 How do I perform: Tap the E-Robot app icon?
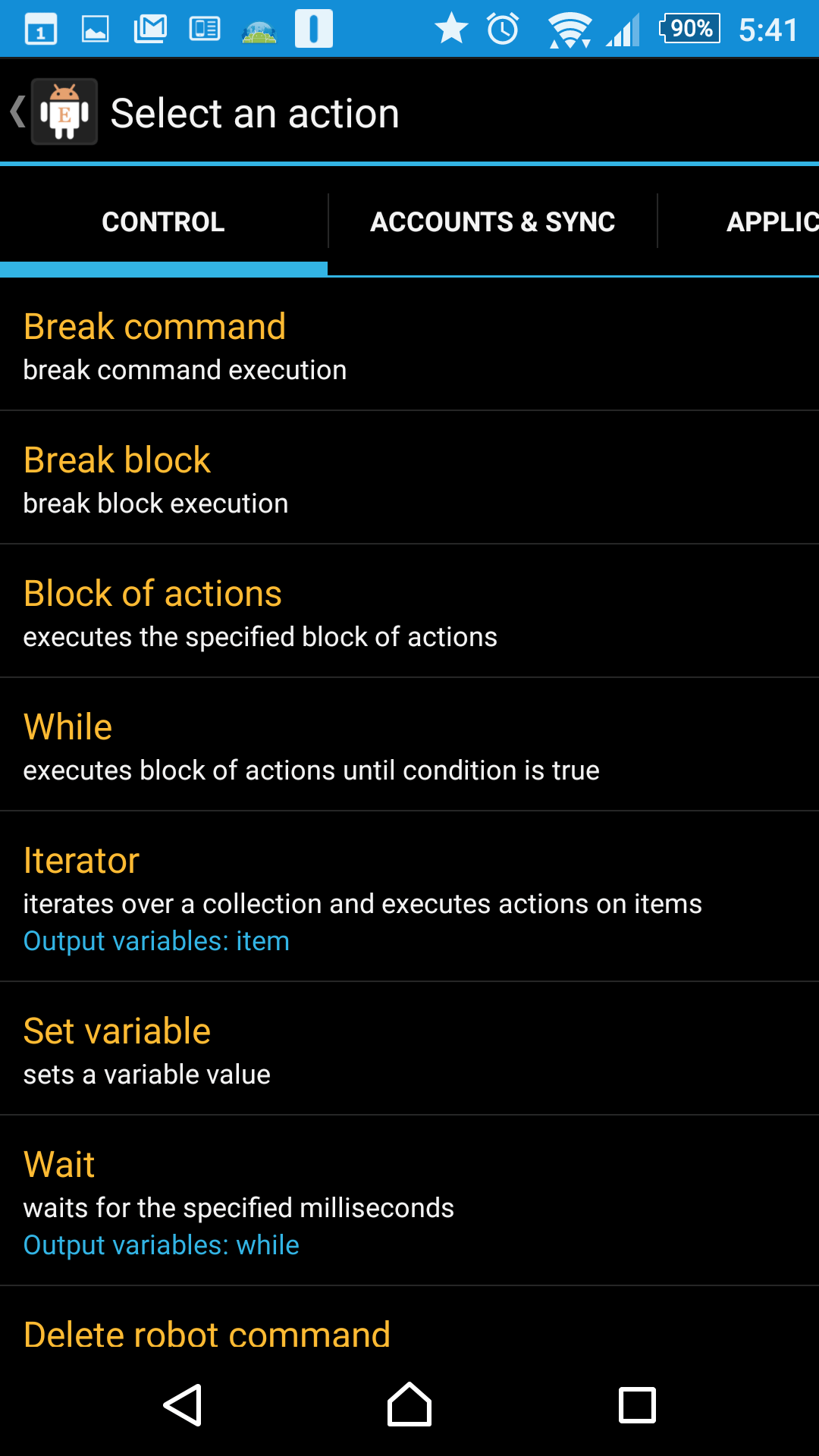(64, 112)
